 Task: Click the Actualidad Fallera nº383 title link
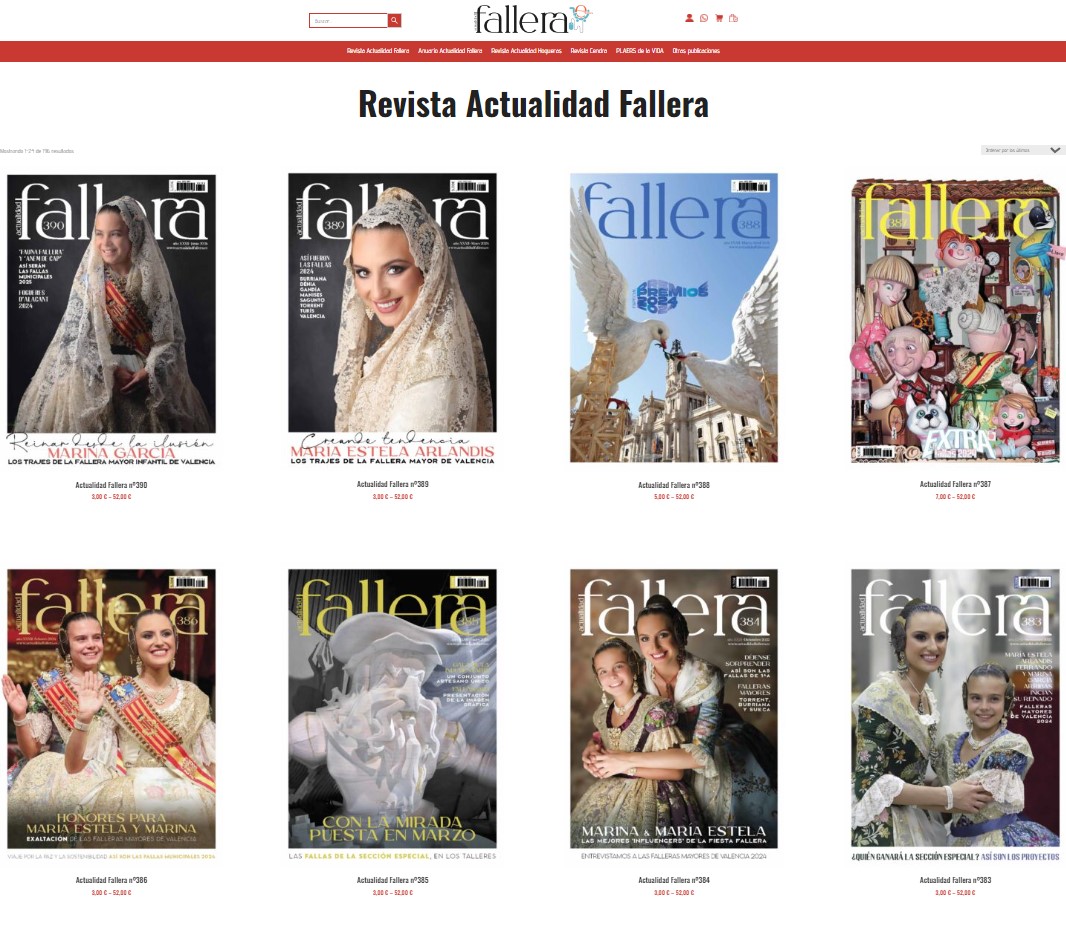[955, 880]
